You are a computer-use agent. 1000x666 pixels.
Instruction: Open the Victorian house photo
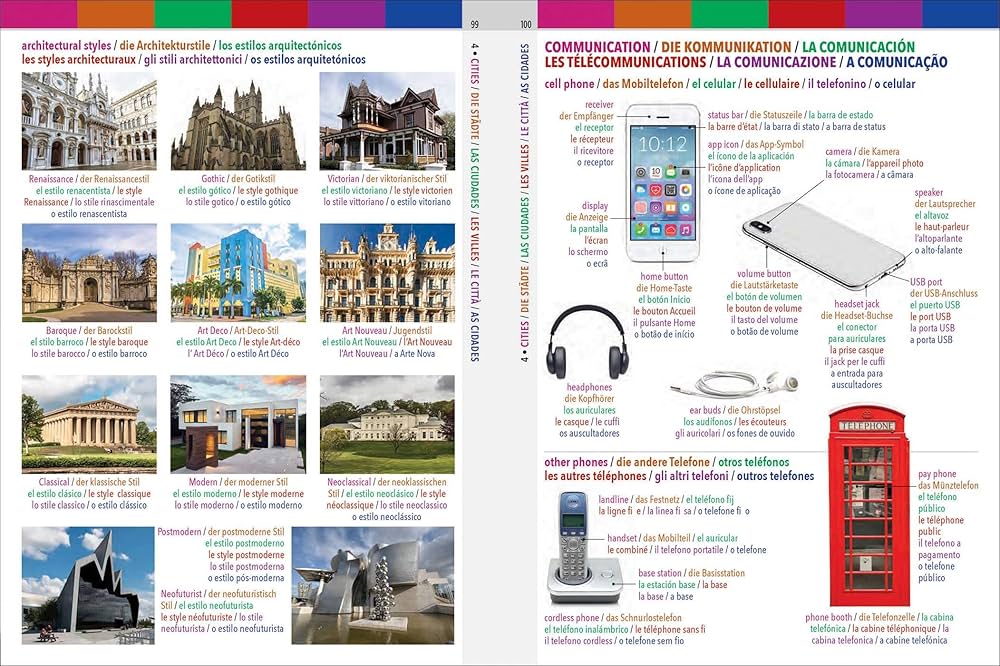click(387, 121)
